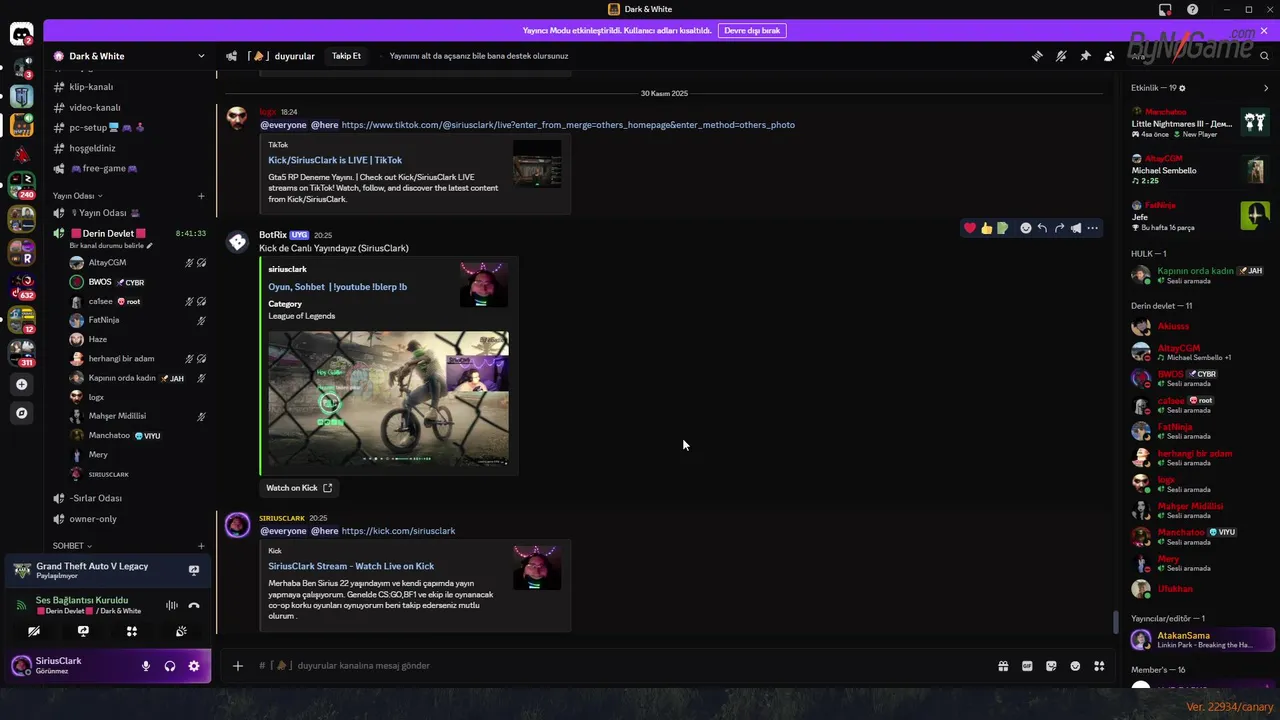Attach a file with plus button

click(x=238, y=666)
